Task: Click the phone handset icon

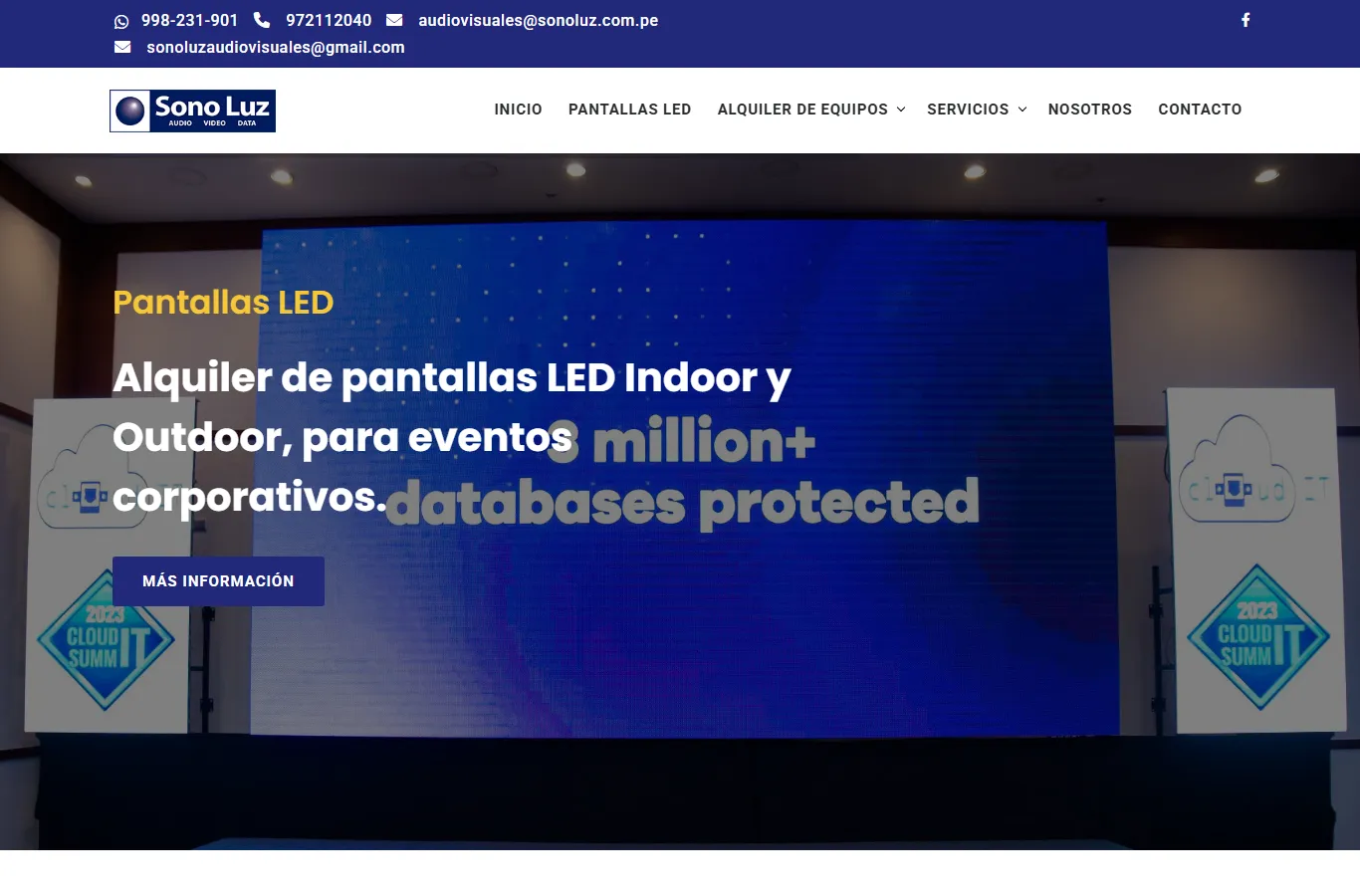Action: point(262,20)
